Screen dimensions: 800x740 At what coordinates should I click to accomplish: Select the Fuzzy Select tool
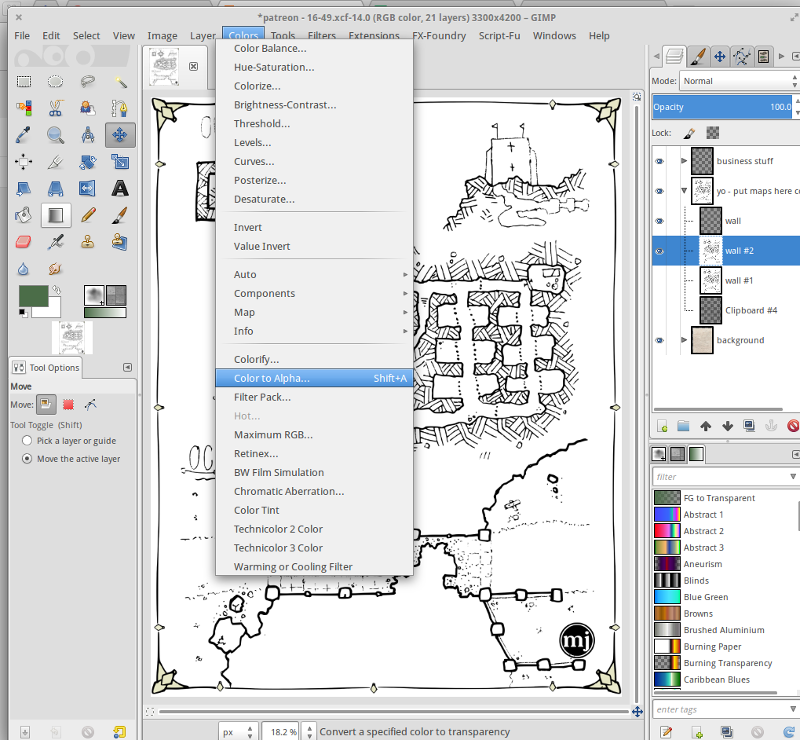click(x=119, y=82)
